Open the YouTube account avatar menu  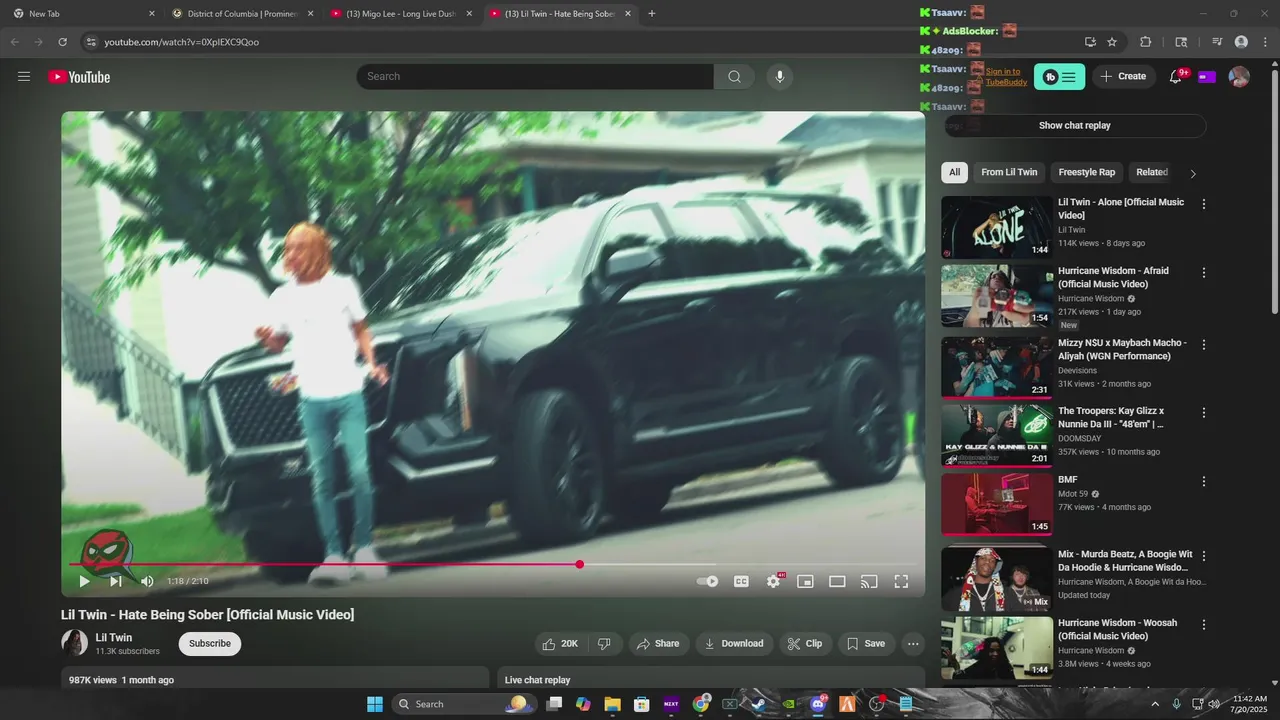coord(1239,76)
